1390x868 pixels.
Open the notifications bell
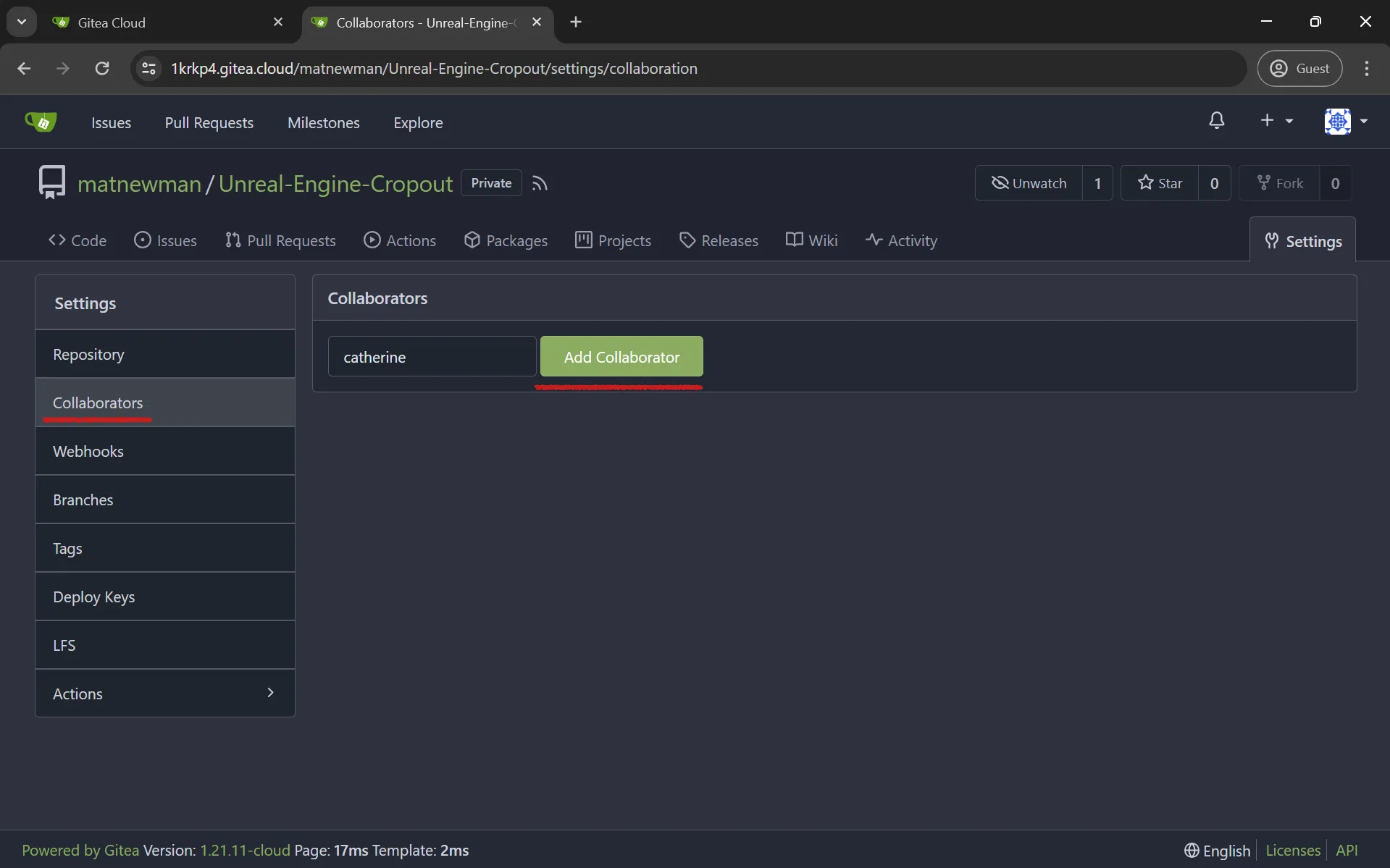click(x=1217, y=121)
